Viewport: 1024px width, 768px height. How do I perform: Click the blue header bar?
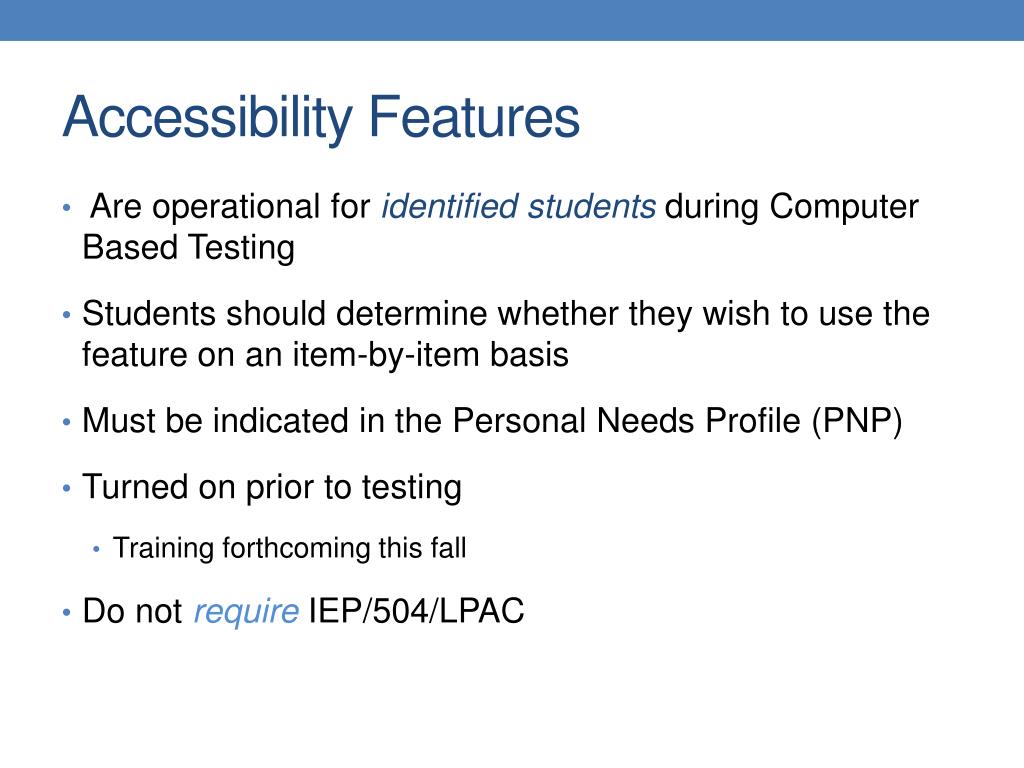[x=512, y=20]
